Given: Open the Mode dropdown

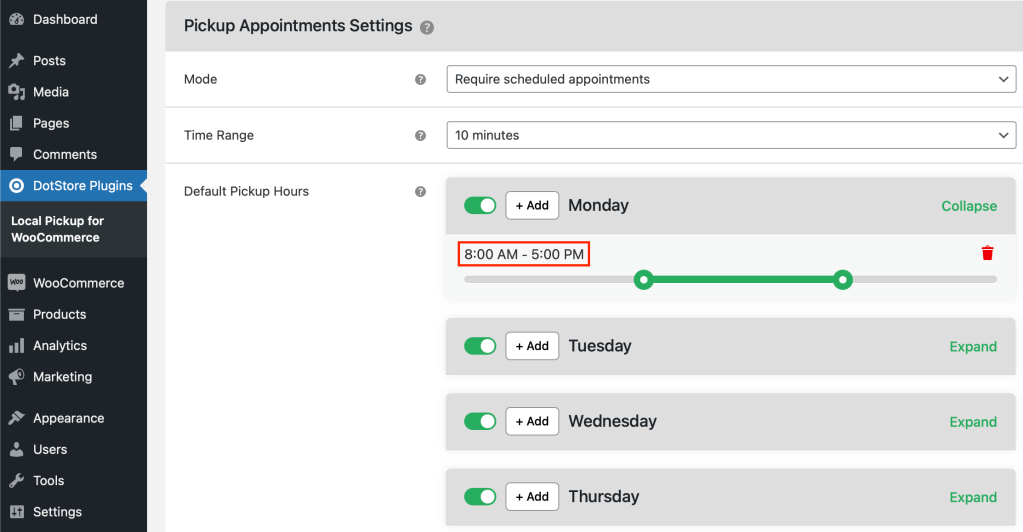Looking at the screenshot, I should [731, 79].
